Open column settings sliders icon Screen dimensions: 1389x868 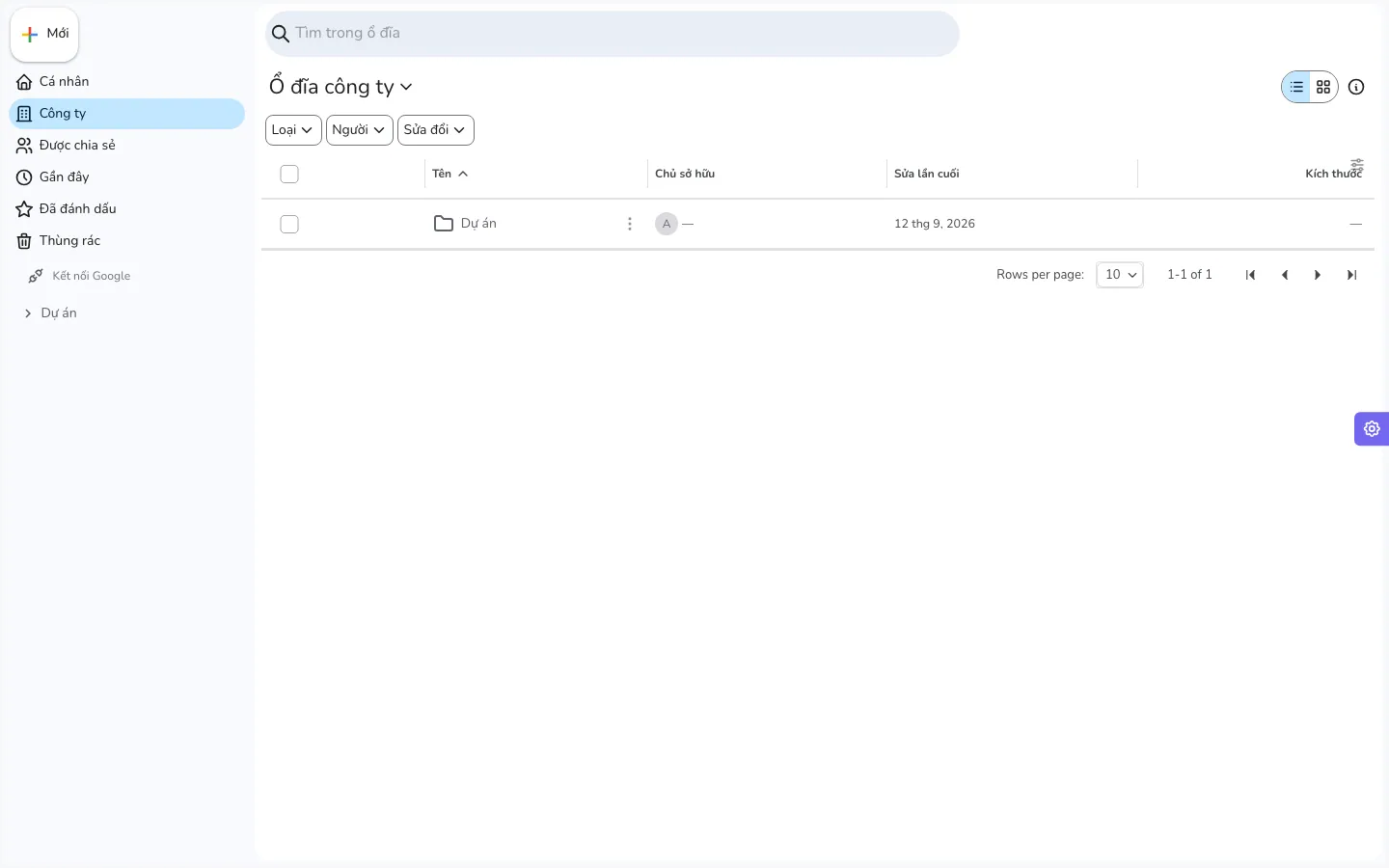(x=1357, y=164)
